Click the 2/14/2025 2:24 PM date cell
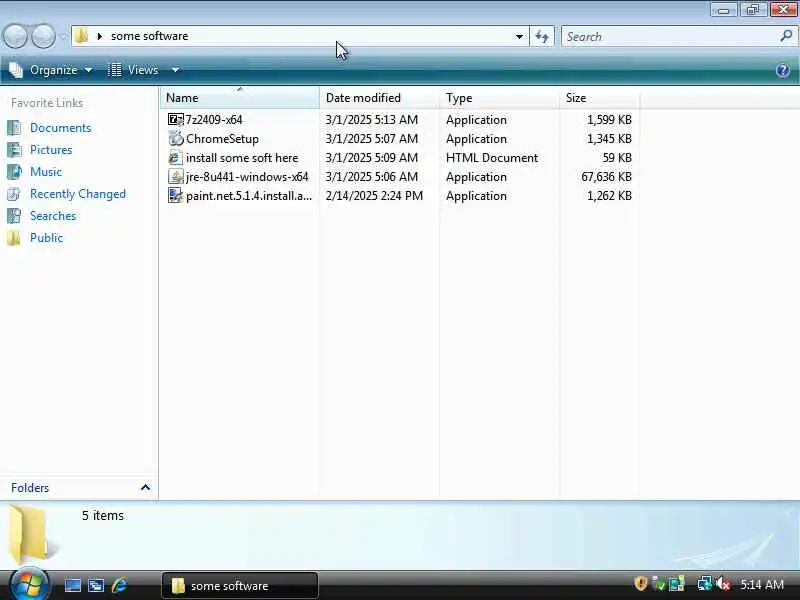This screenshot has height=600, width=800. point(374,195)
